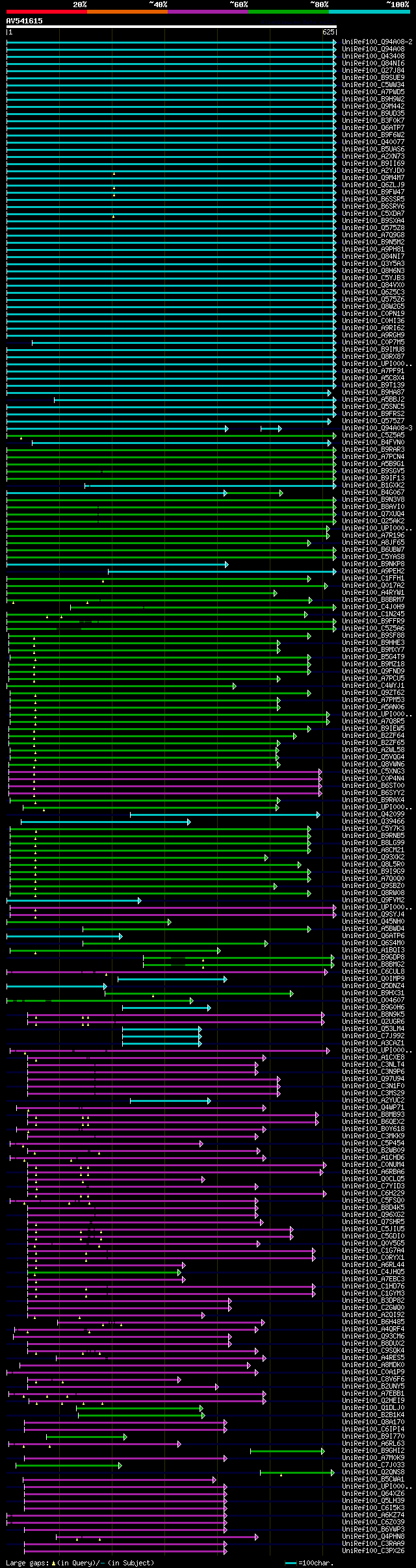This screenshot has width=416, height=1568.
Task: Select hit label UniRef100_Q6ZLJ9
Action: [x=373, y=185]
